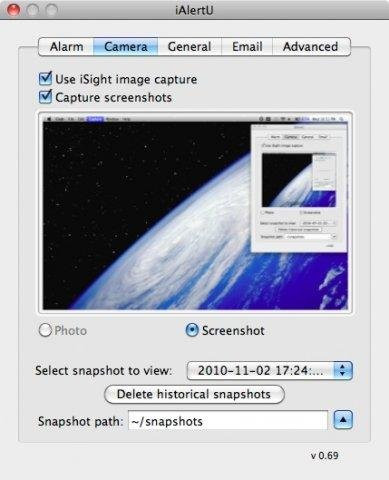Click the Snapshot path text field
The image size is (389, 480).
228,421
